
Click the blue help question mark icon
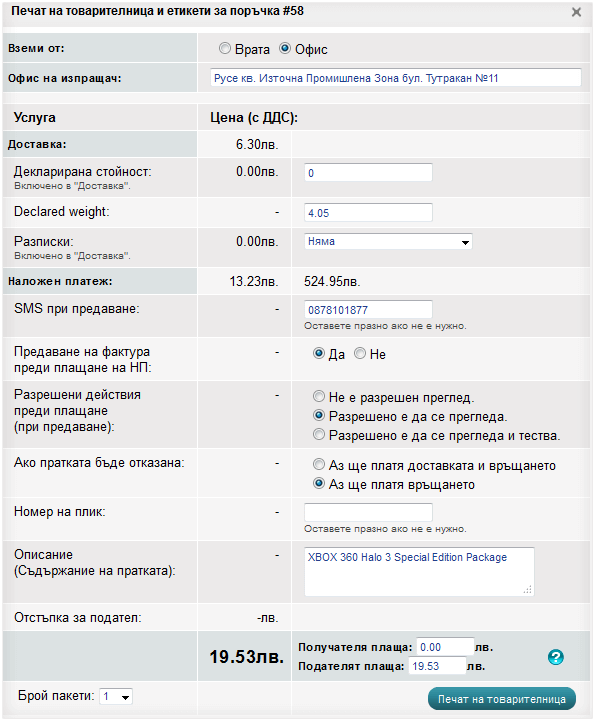[556, 657]
